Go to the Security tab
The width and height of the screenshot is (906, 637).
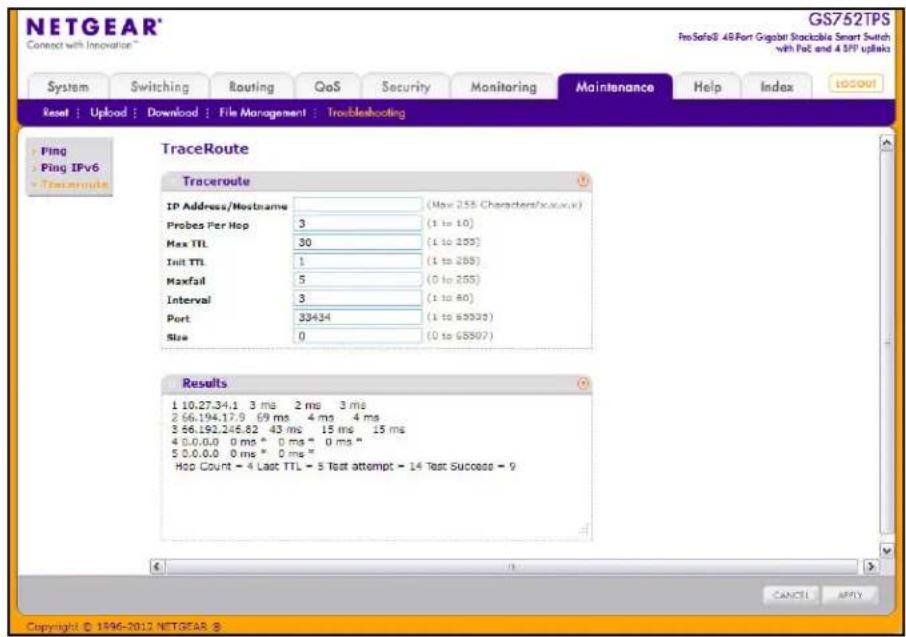pos(406,87)
